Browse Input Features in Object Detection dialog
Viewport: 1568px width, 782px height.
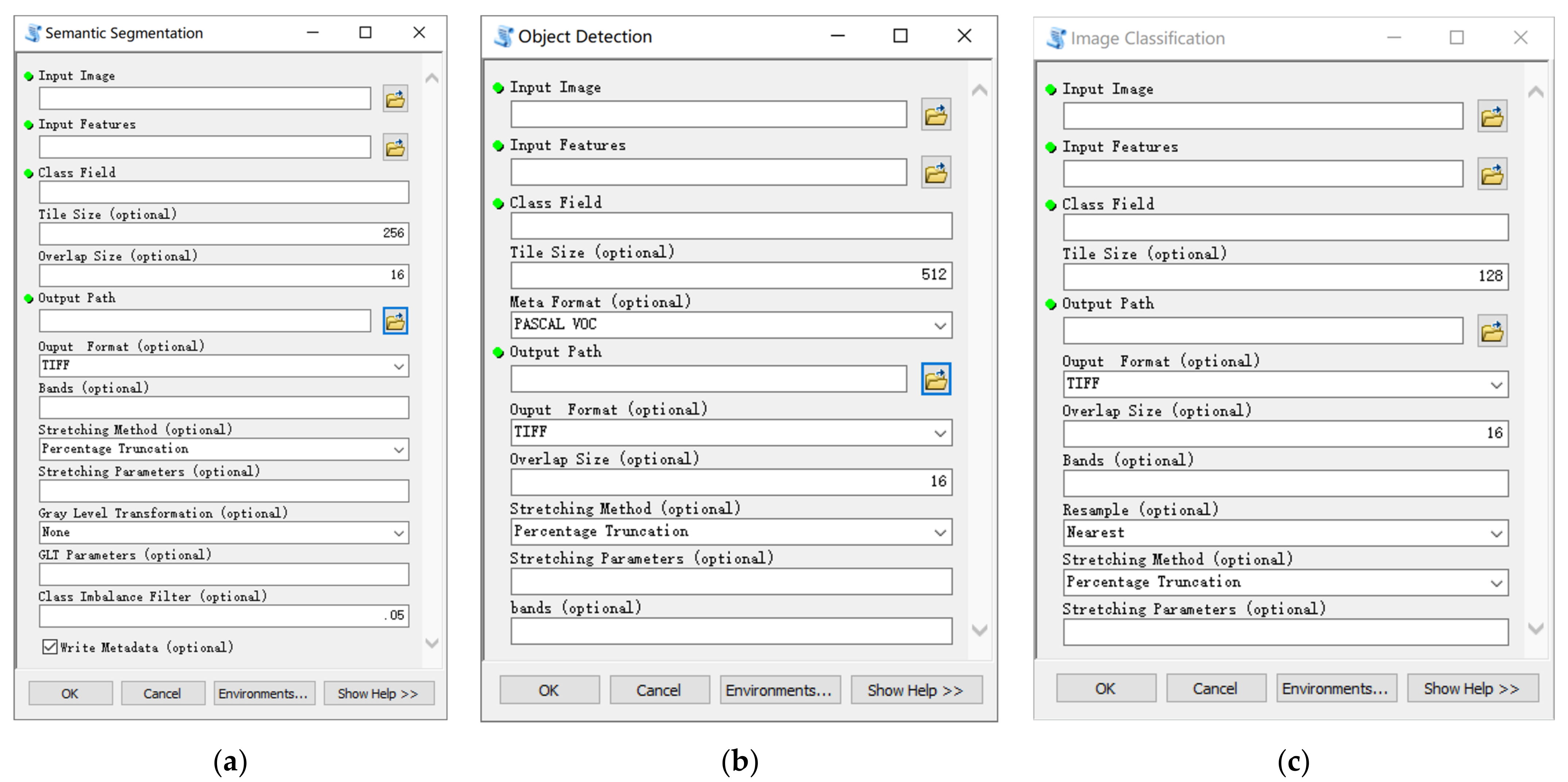pos(936,174)
